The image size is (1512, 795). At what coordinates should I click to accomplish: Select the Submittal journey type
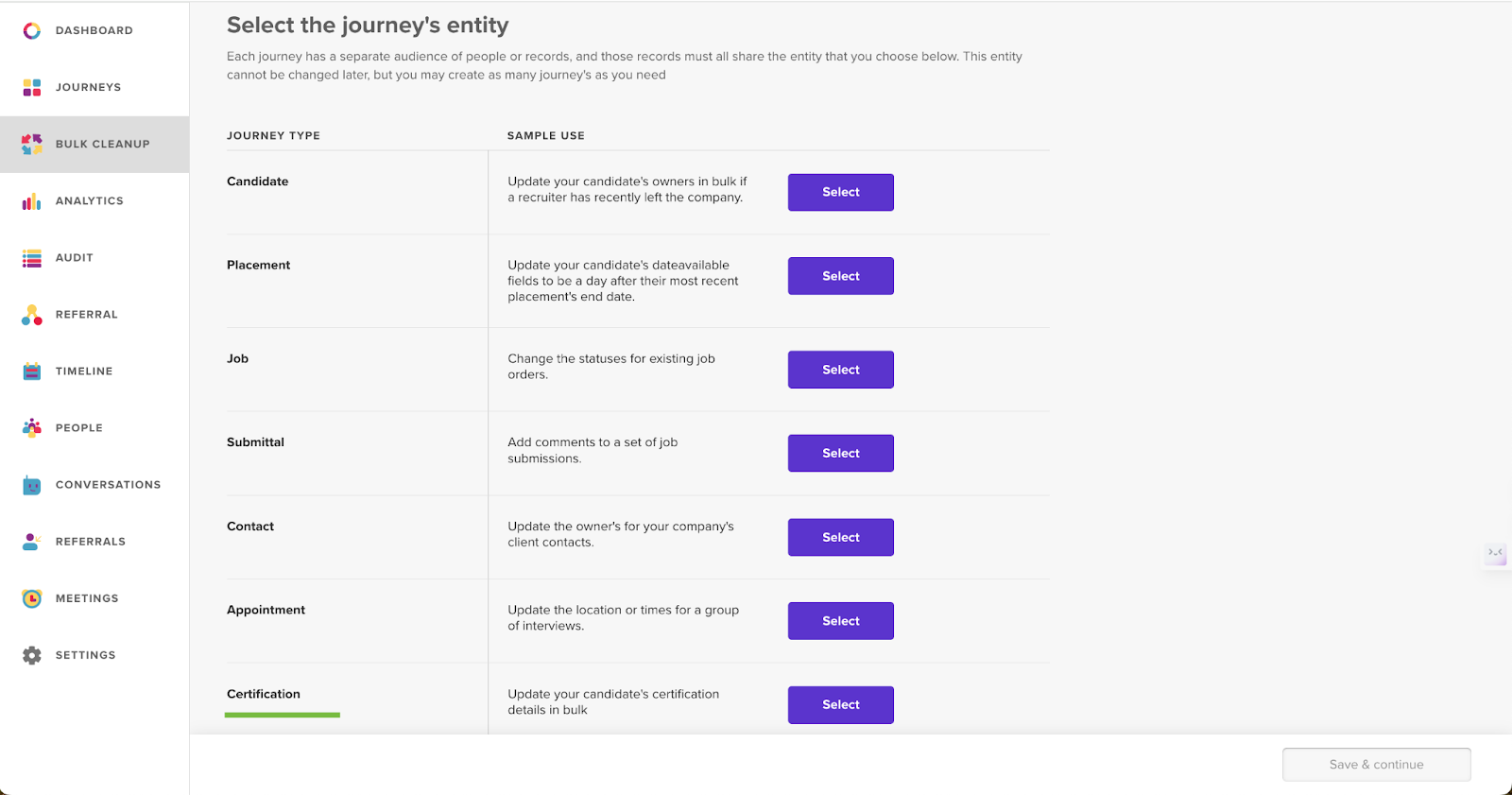tap(841, 453)
